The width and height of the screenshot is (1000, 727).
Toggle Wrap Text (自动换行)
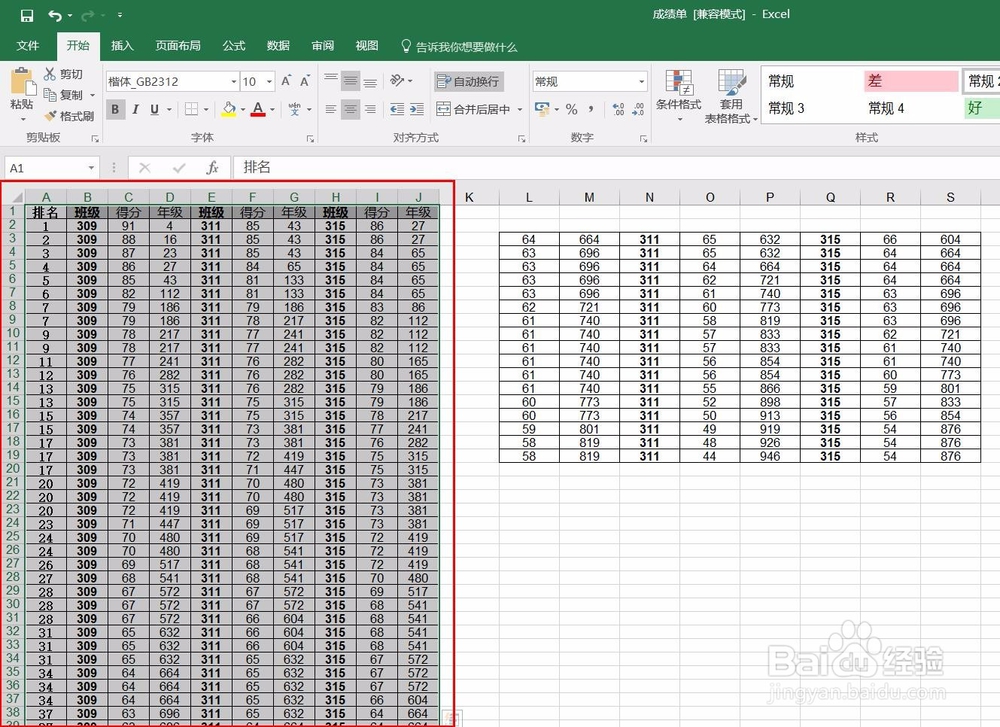[469, 81]
